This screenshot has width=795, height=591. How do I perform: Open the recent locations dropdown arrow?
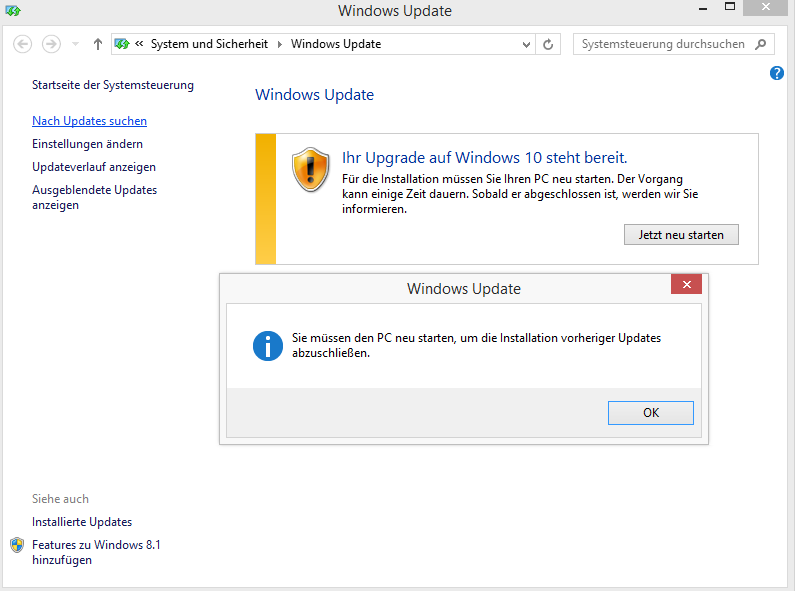76,44
